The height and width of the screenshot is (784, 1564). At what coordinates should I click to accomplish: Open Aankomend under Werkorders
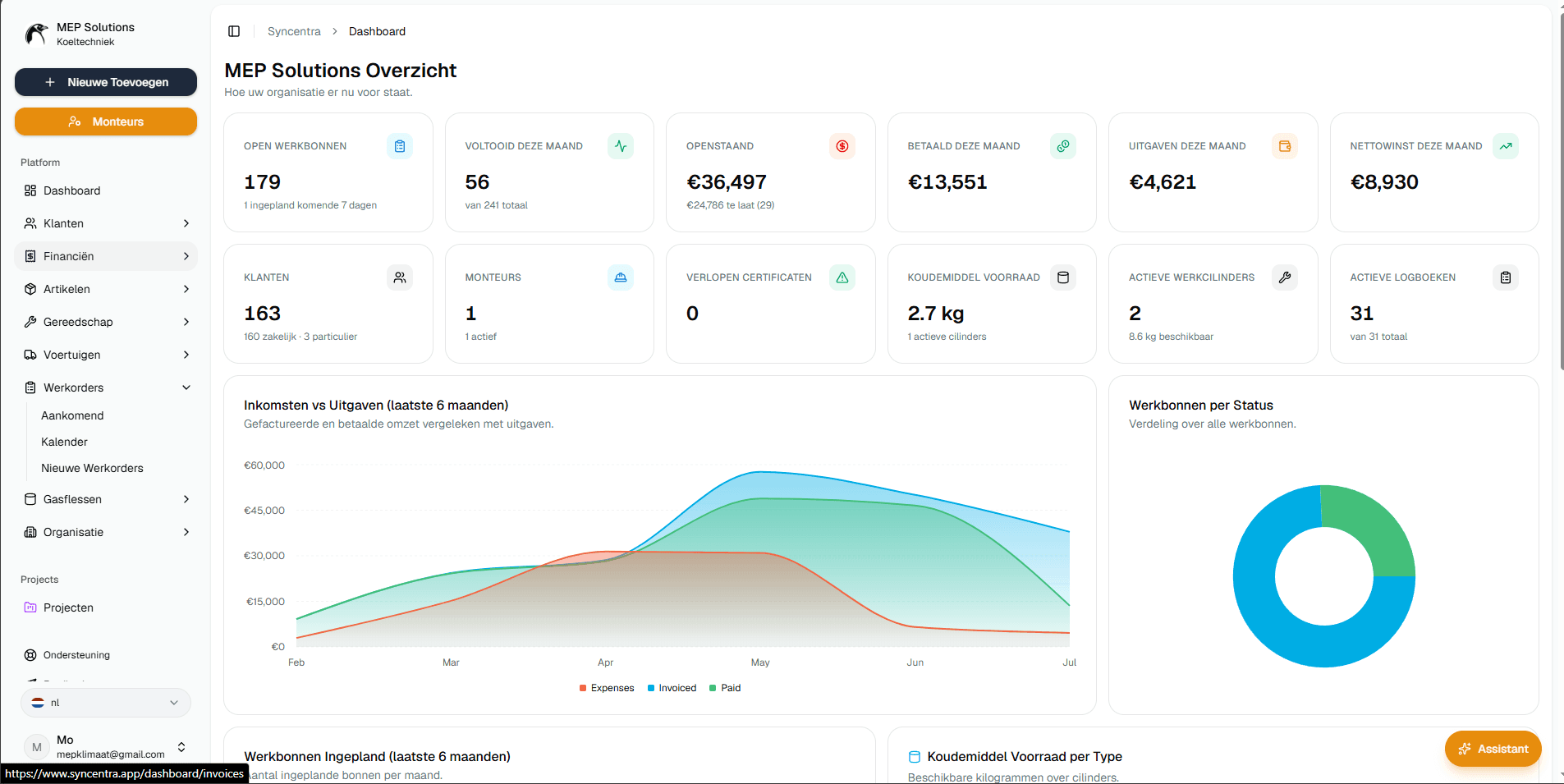72,415
